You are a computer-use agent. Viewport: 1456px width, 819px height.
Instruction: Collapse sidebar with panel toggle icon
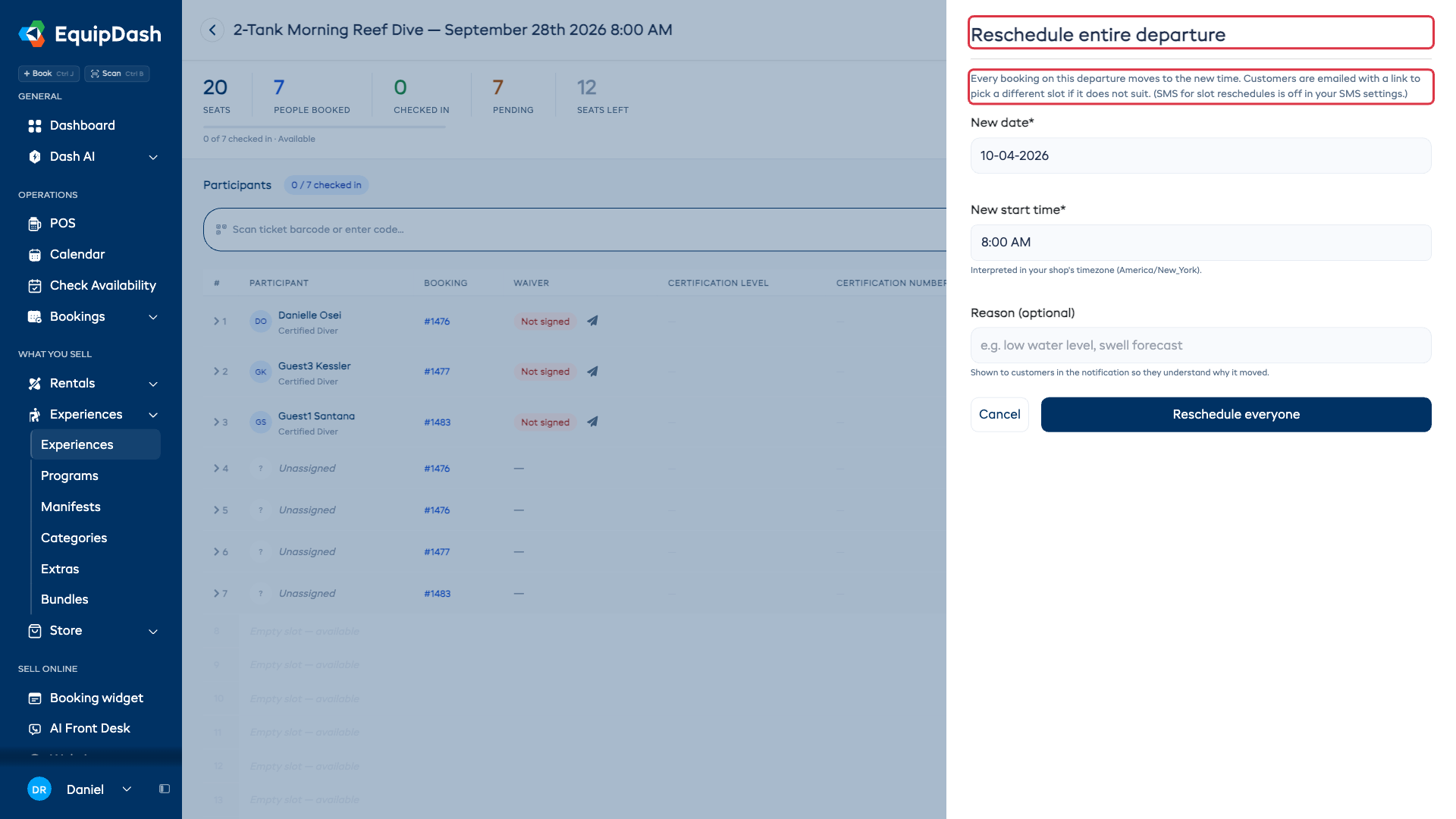click(x=165, y=789)
